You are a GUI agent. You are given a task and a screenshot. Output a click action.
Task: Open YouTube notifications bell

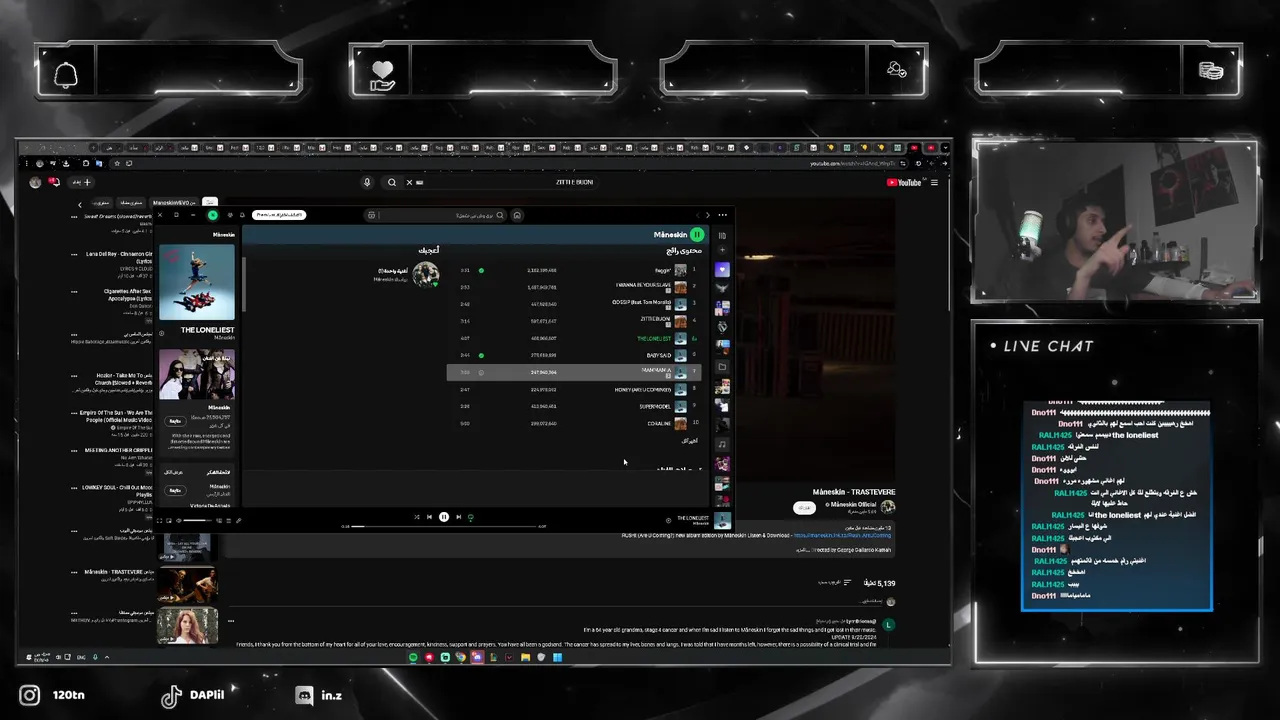point(55,182)
